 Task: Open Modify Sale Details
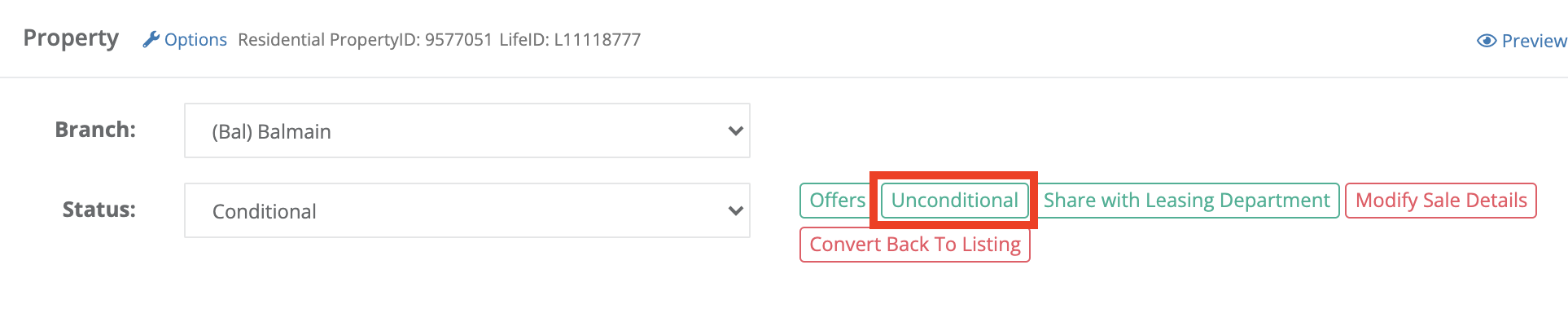[1441, 201]
